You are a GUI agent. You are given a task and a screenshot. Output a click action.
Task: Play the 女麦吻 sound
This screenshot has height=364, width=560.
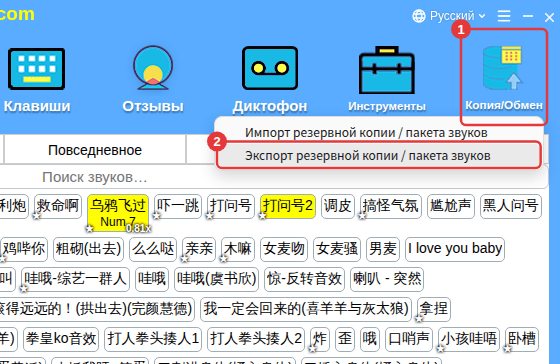coord(284,249)
